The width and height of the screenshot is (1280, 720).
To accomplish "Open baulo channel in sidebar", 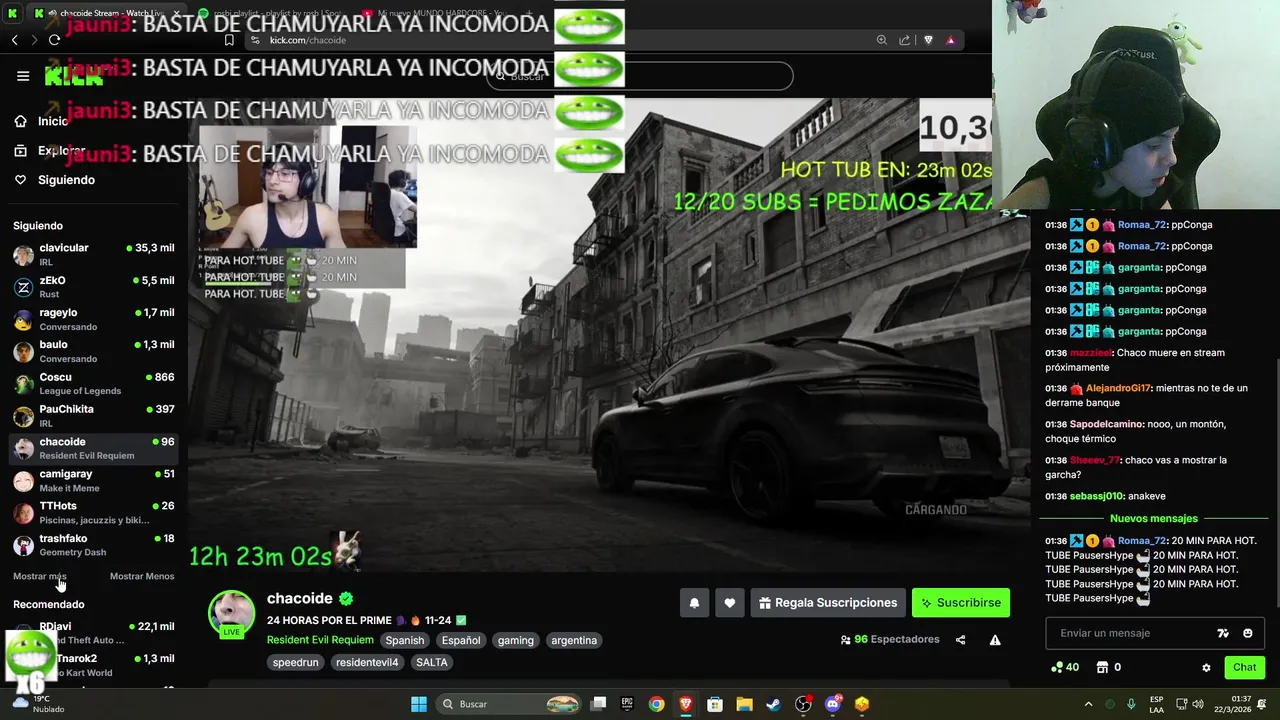I will coord(94,351).
